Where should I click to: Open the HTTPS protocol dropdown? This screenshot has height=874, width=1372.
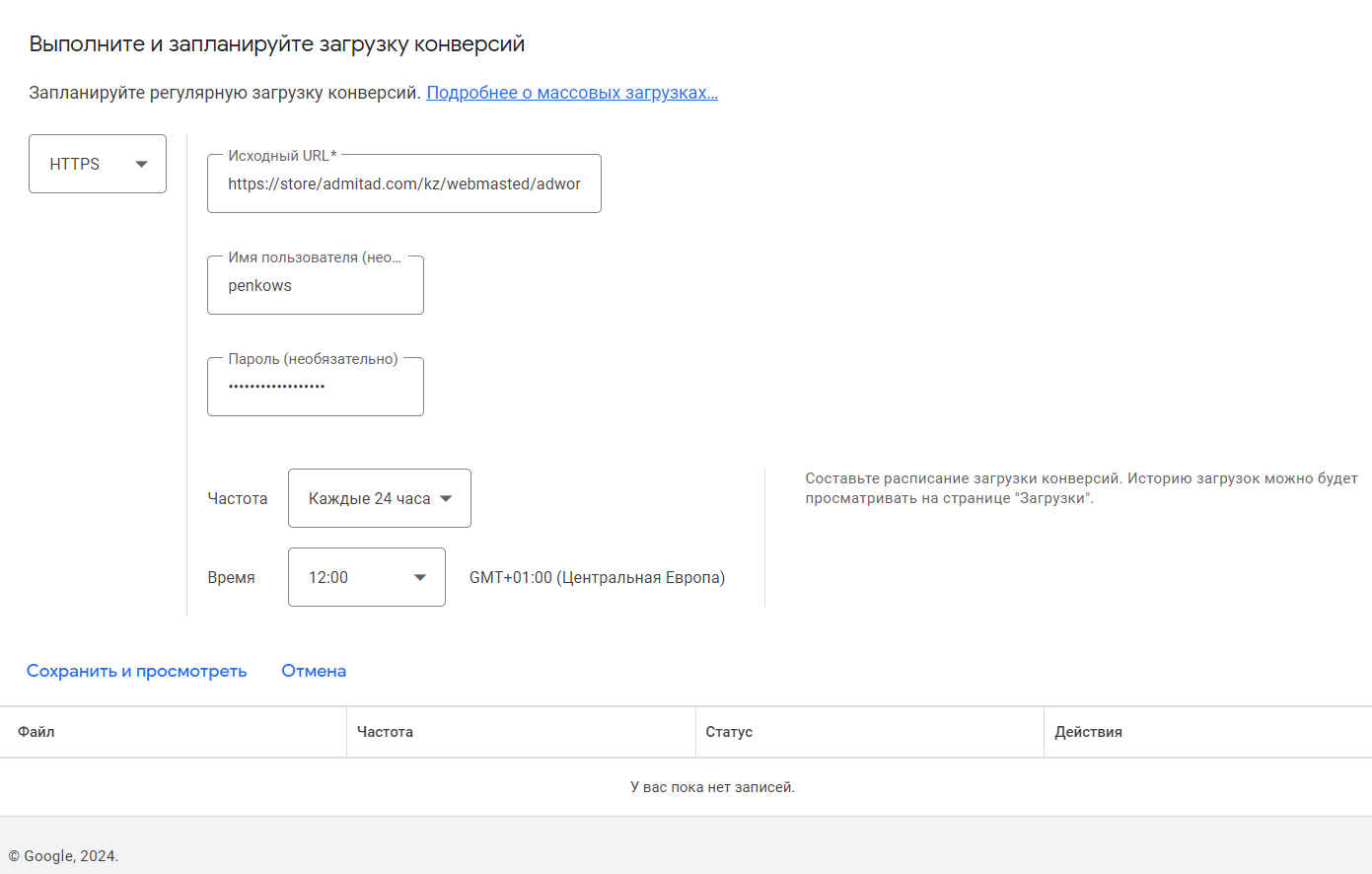pos(97,164)
